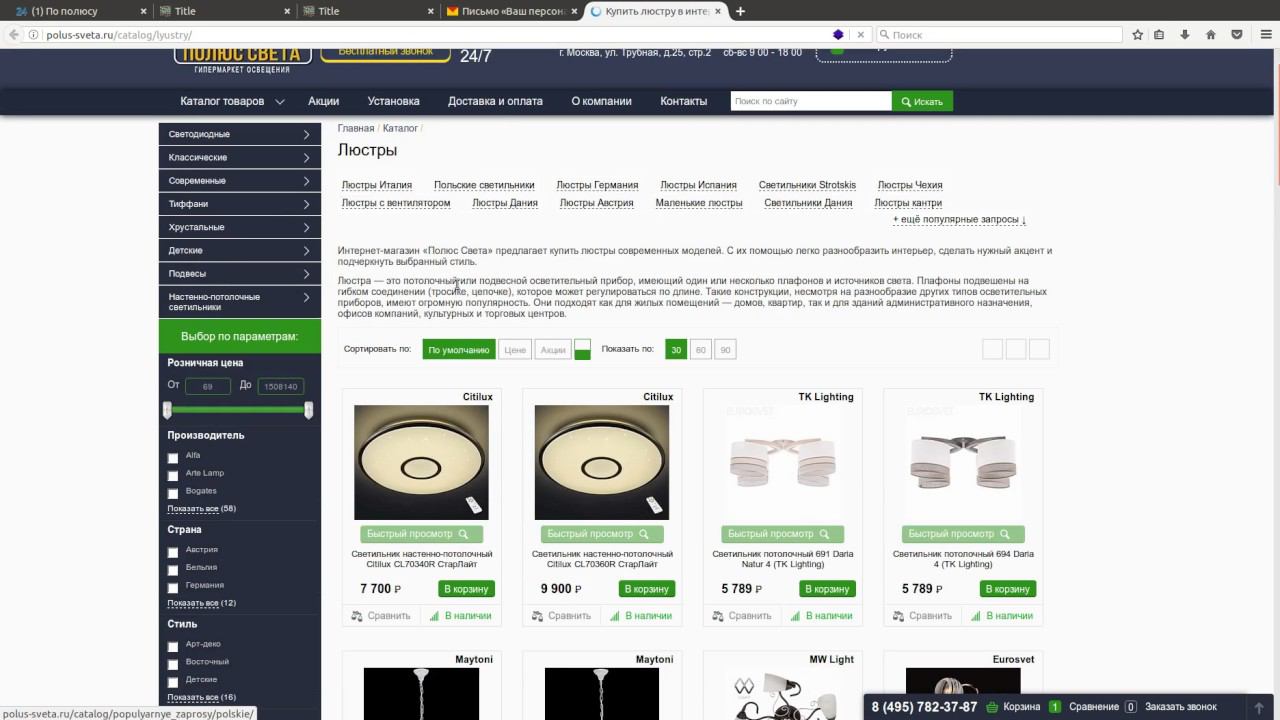Check the Alfa manufacturer checkbox
This screenshot has height=720, width=1280.
click(x=173, y=458)
